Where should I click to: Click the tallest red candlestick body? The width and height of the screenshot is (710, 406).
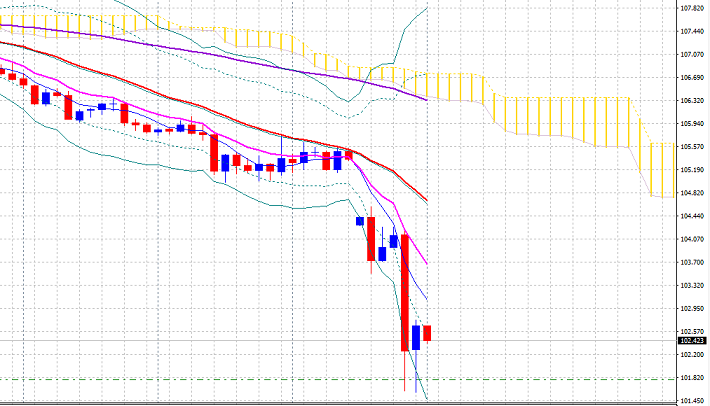(405, 293)
